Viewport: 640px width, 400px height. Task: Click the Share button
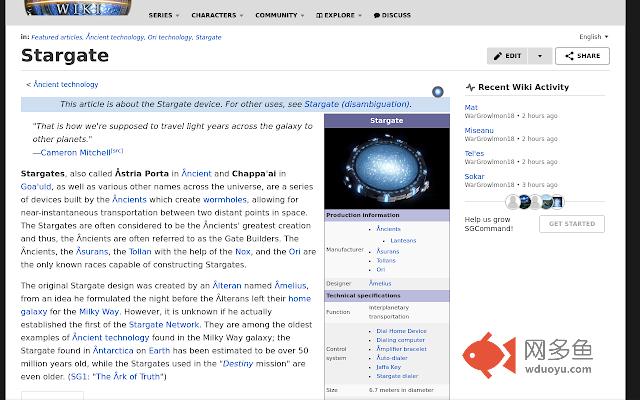pyautogui.click(x=582, y=56)
